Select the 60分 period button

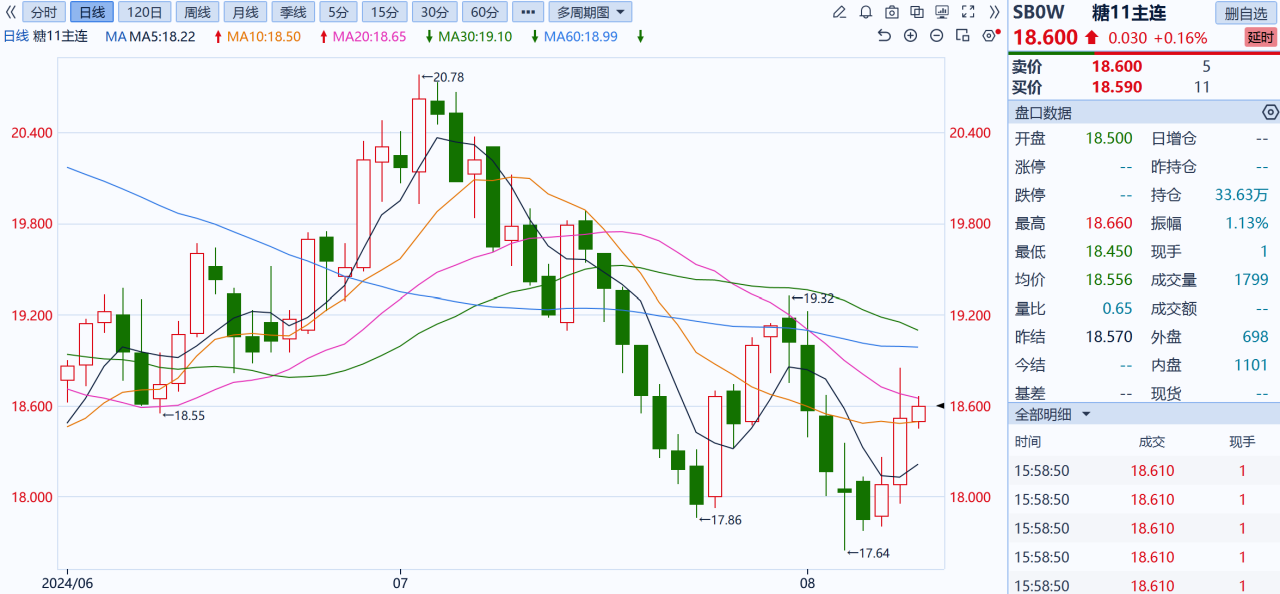[x=484, y=13]
